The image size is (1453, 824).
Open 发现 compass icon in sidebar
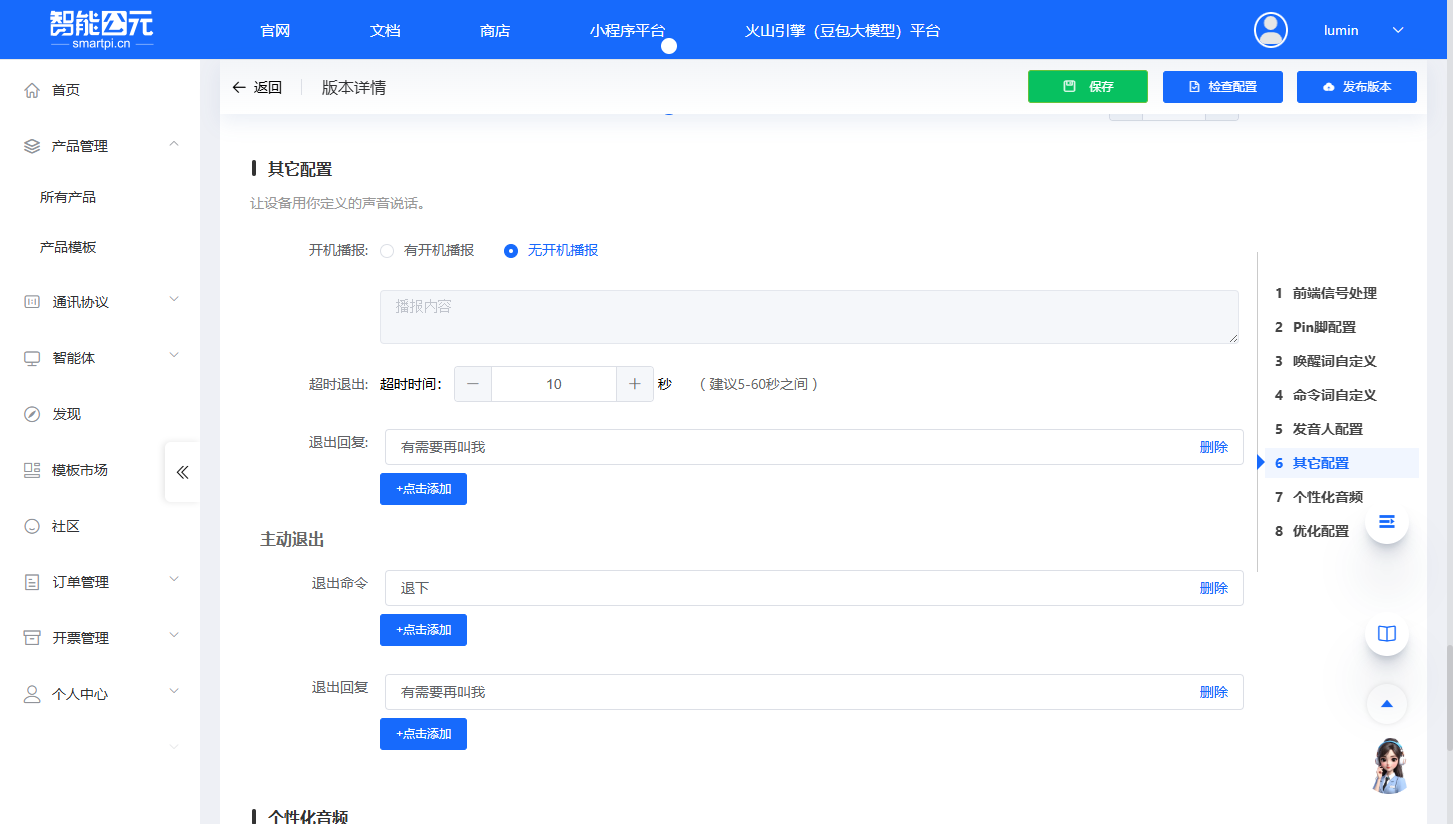[x=32, y=414]
